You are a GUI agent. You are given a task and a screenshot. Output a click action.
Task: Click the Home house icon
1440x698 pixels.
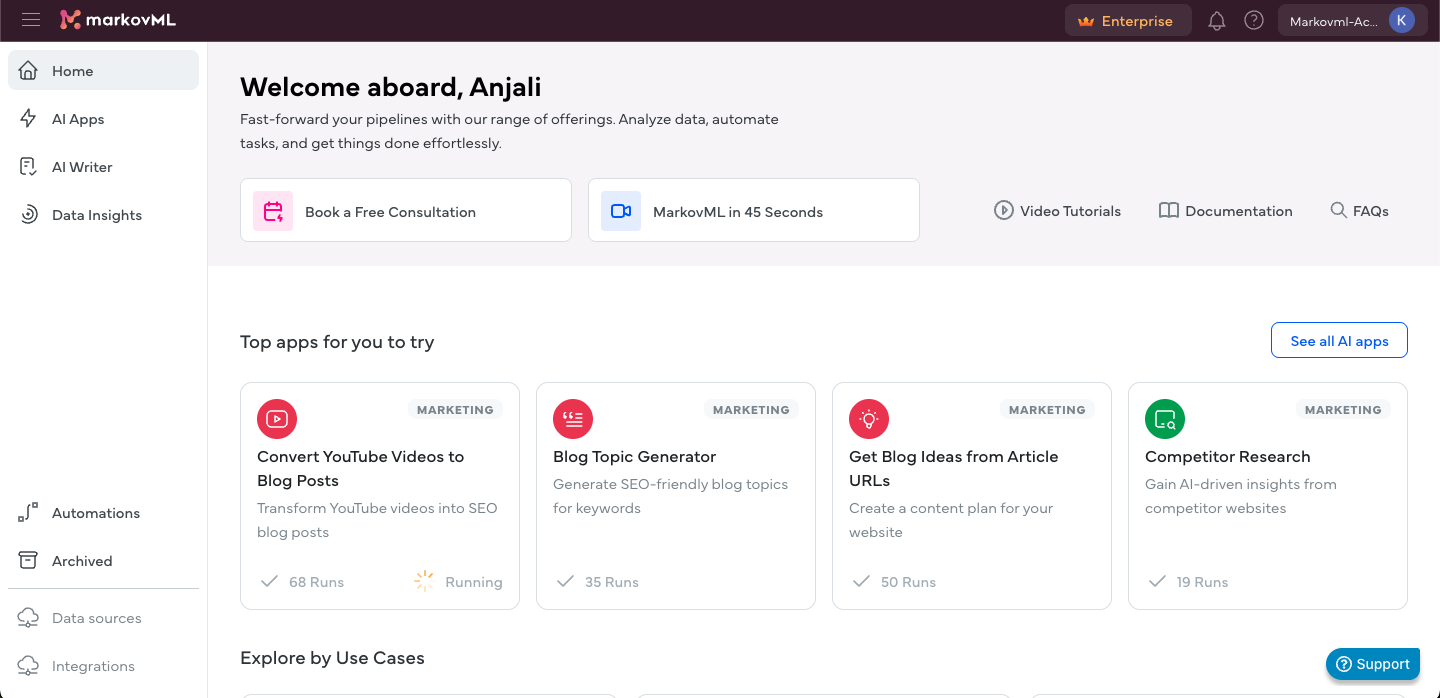point(29,71)
